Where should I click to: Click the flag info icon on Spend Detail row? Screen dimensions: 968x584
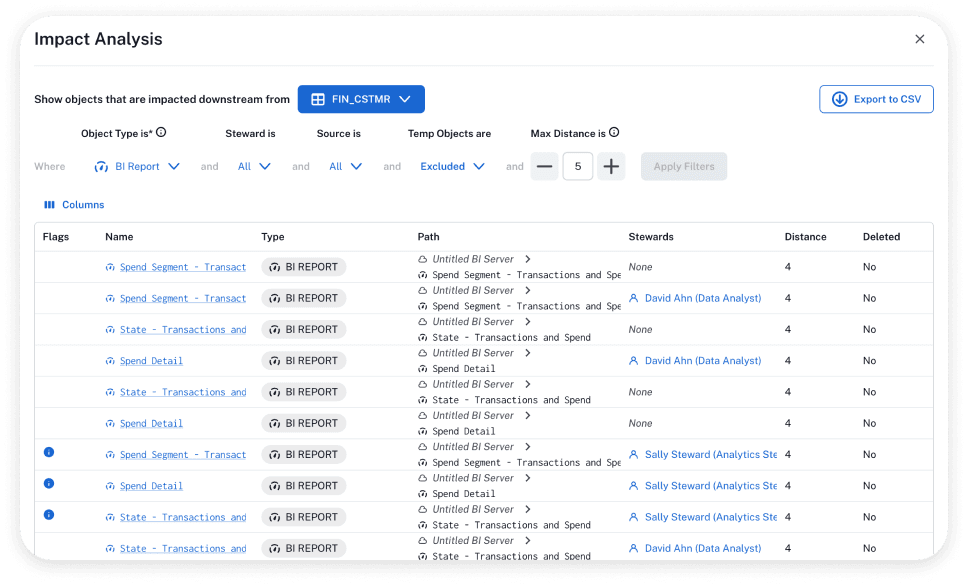tap(49, 483)
